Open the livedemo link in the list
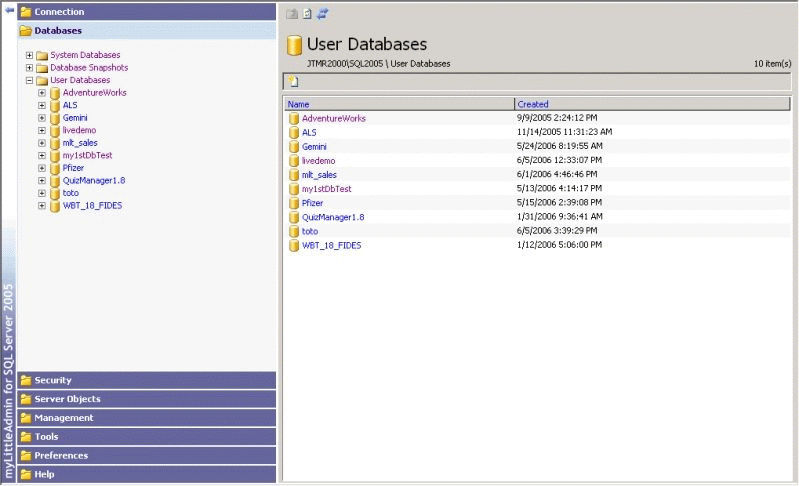799x486 pixels. (x=318, y=160)
